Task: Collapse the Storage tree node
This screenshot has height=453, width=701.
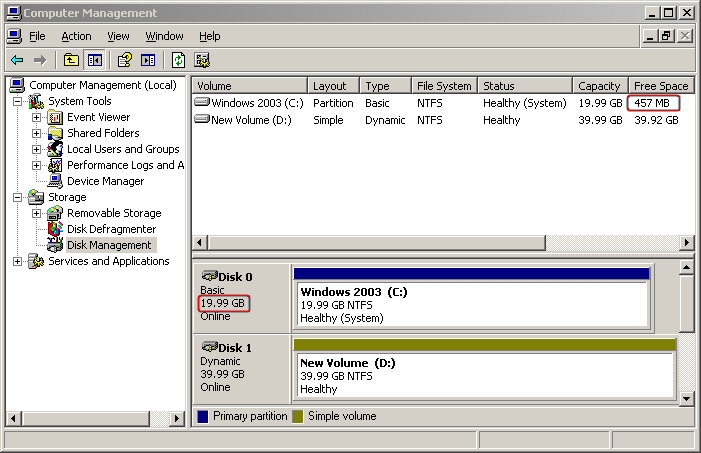Action: pyautogui.click(x=17, y=197)
